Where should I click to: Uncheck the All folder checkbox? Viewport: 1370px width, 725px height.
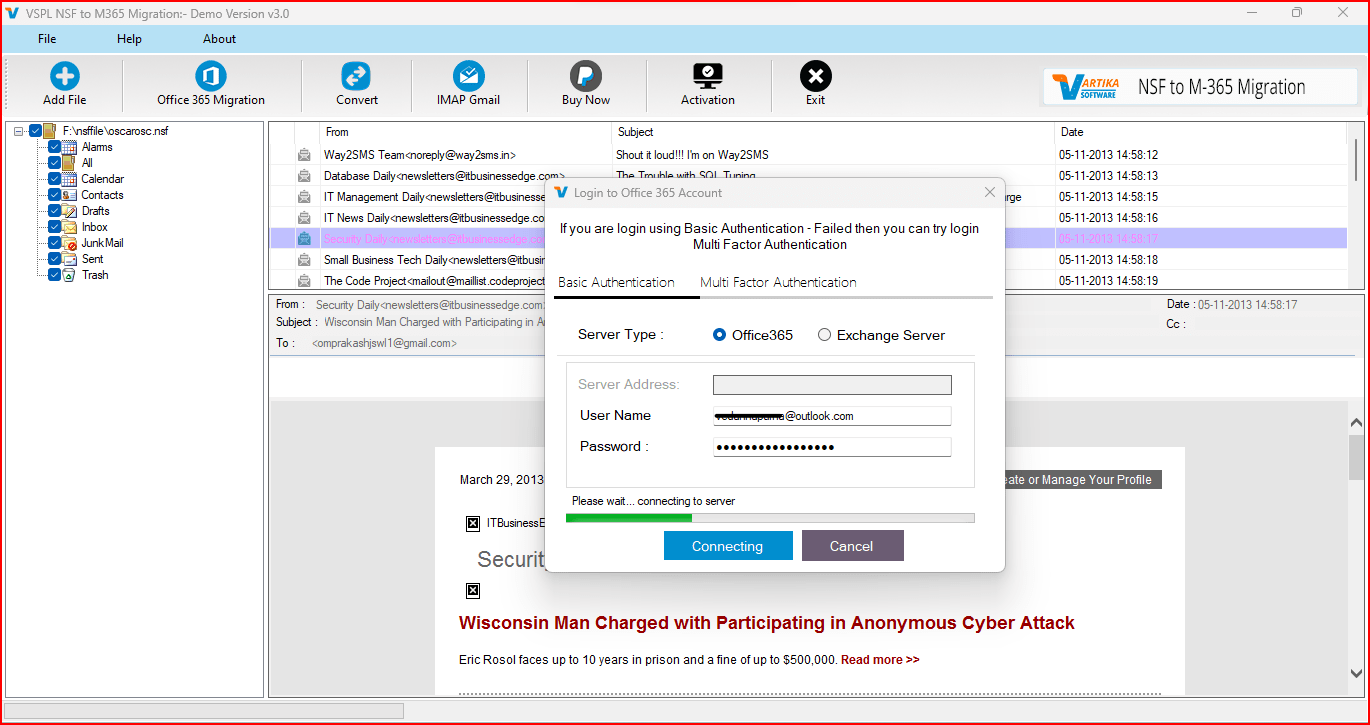tap(55, 163)
